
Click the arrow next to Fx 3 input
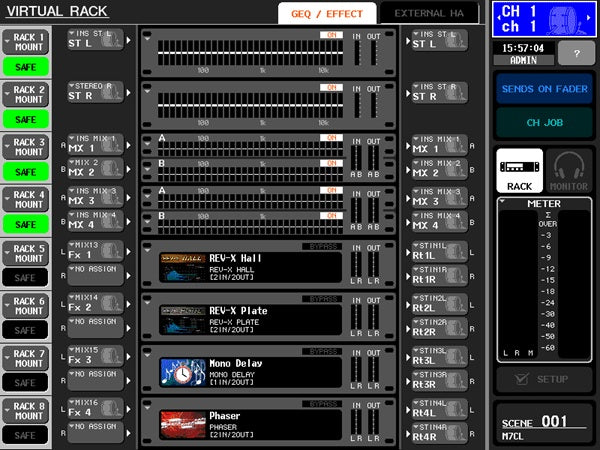pyautogui.click(x=129, y=357)
